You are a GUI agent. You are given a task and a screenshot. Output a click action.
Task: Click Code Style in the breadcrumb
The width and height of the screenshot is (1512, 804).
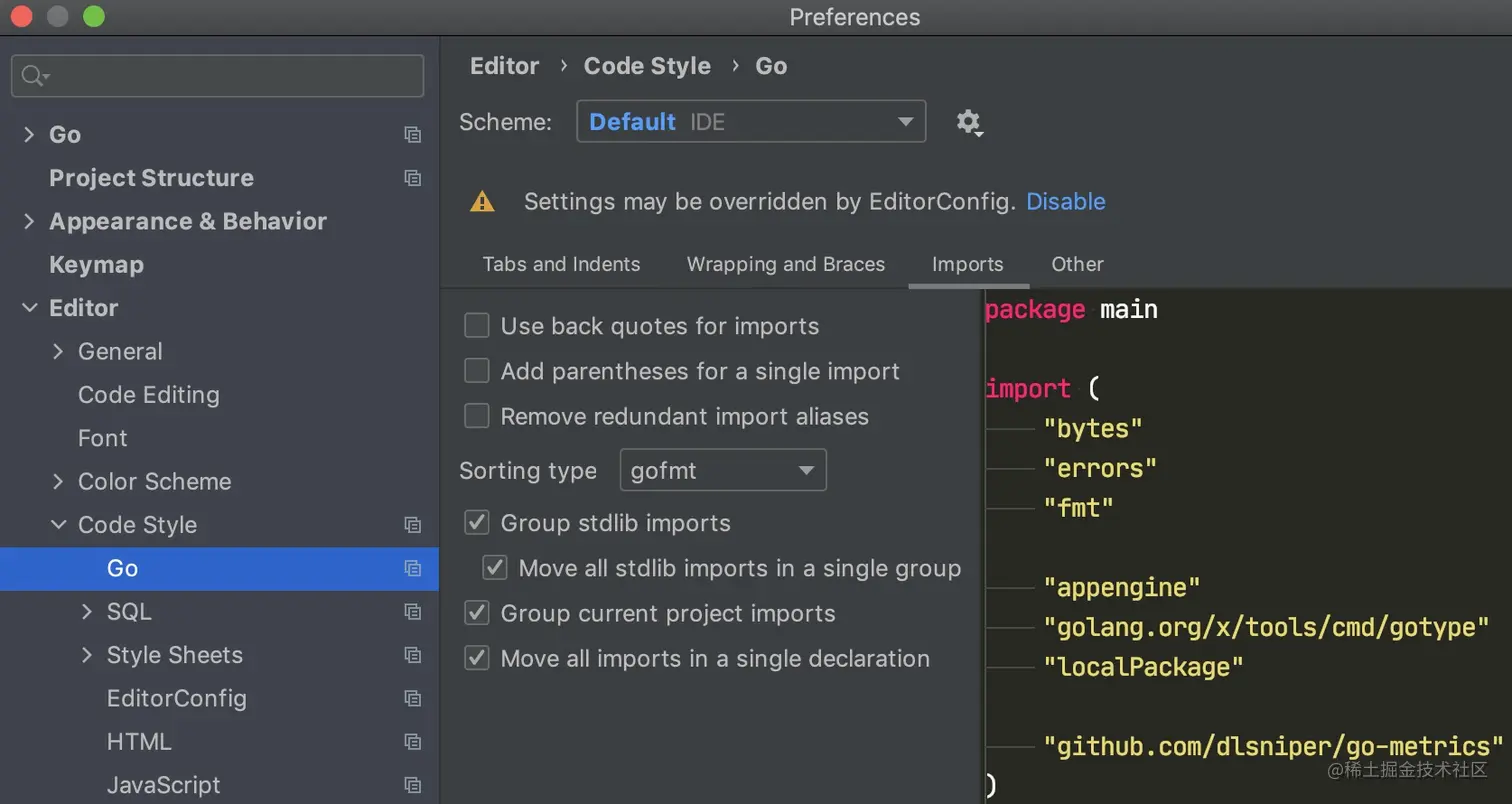647,66
